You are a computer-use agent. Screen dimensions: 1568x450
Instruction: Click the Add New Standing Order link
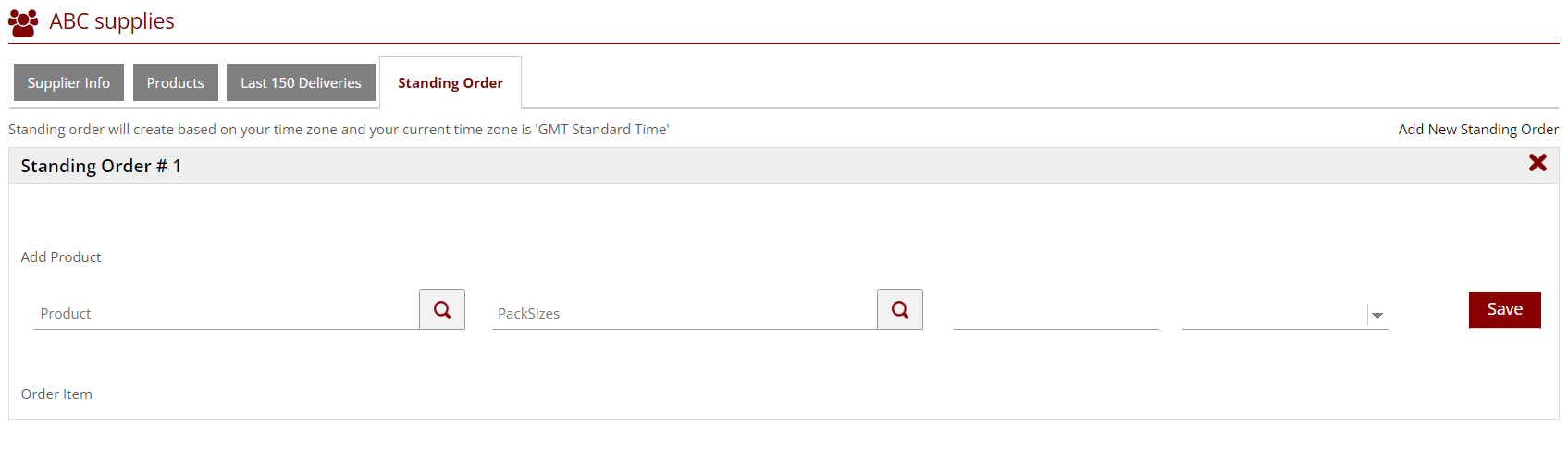tap(1477, 130)
